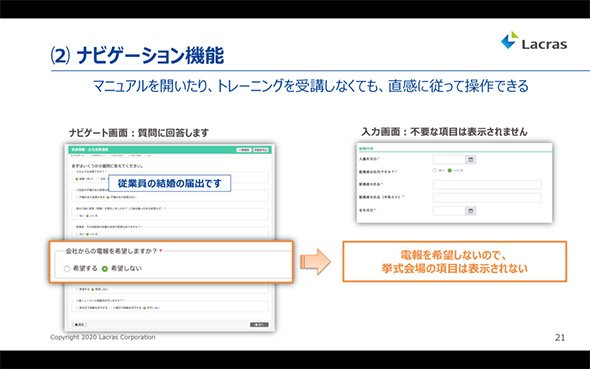Open calendar picker beside the bottom date field
The image size is (590, 369).
[470, 211]
